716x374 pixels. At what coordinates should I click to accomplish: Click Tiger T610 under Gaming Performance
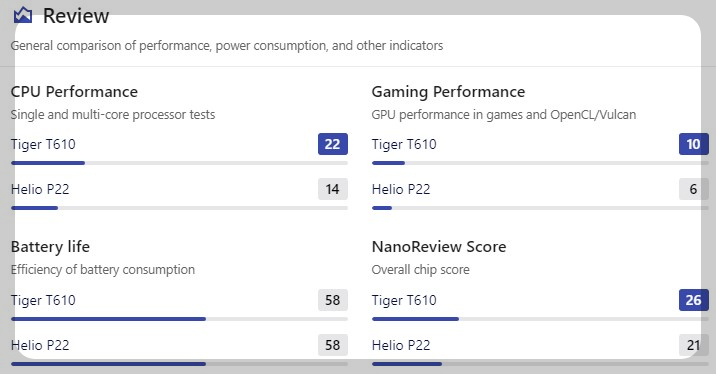[404, 144]
